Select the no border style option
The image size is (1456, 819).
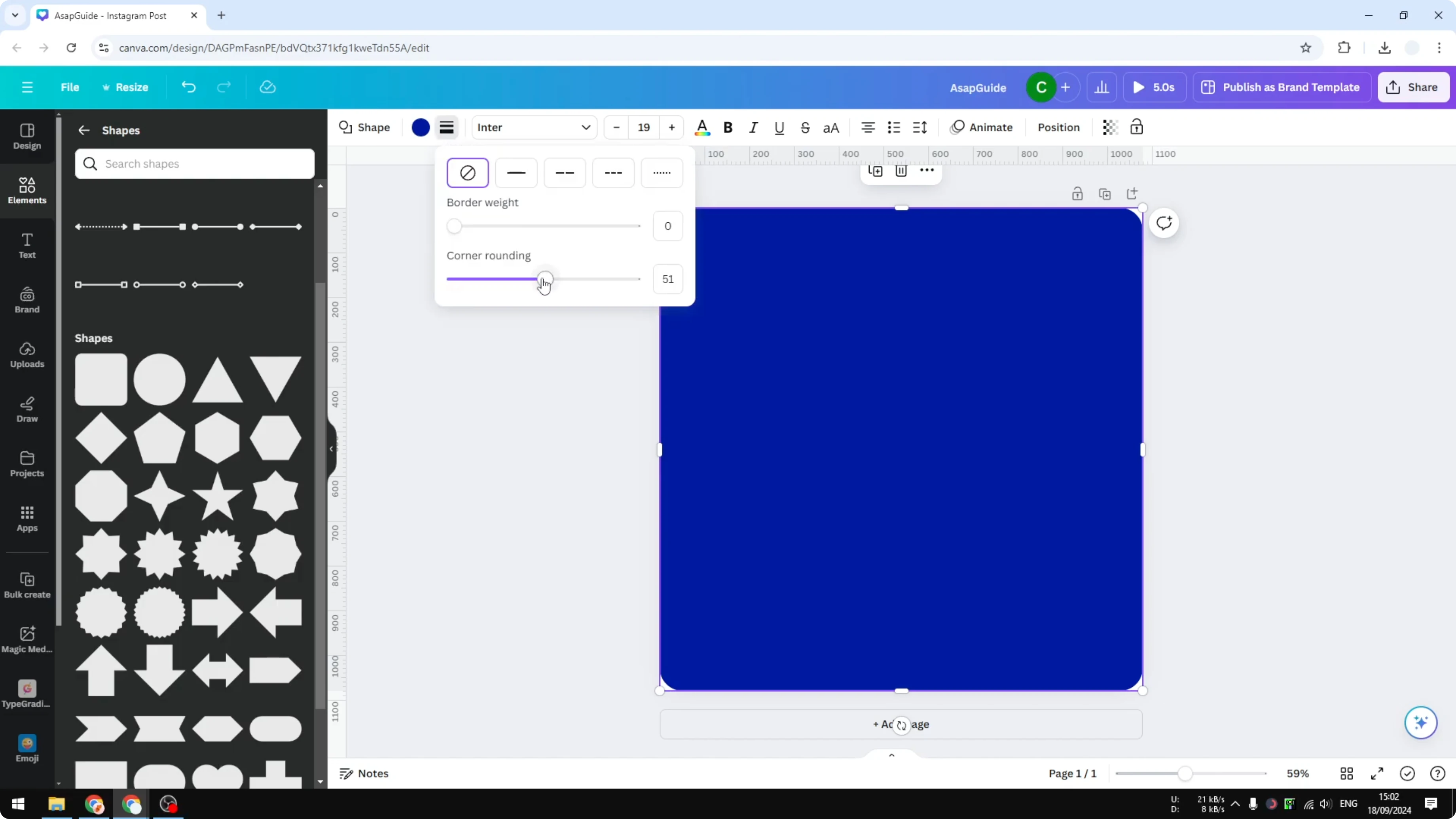(467, 173)
